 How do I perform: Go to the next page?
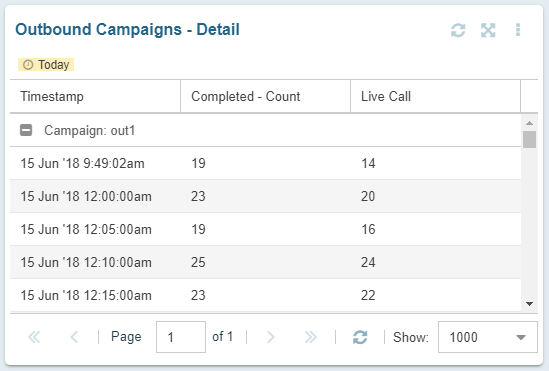click(x=270, y=337)
